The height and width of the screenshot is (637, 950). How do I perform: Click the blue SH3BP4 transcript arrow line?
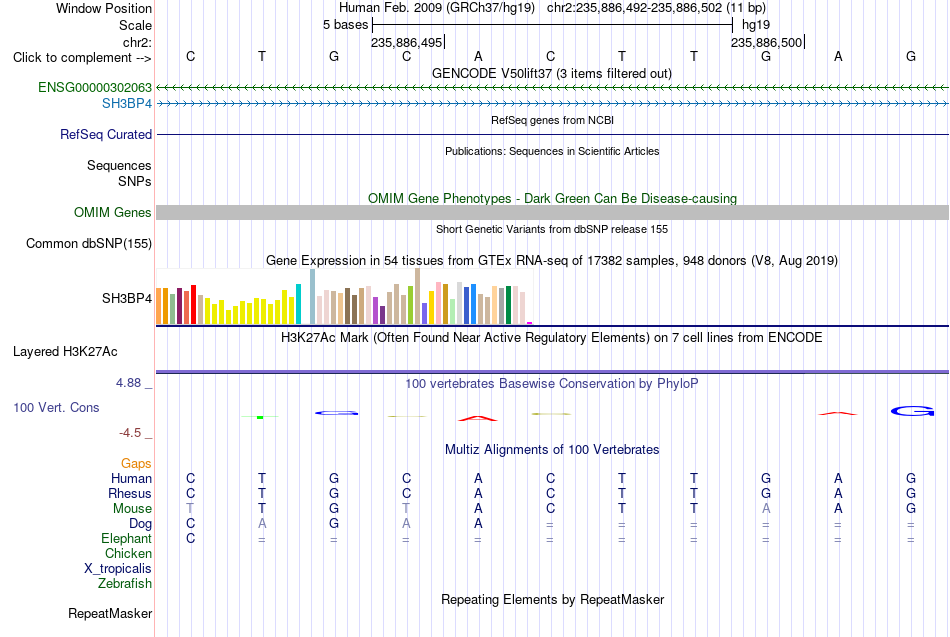552,104
